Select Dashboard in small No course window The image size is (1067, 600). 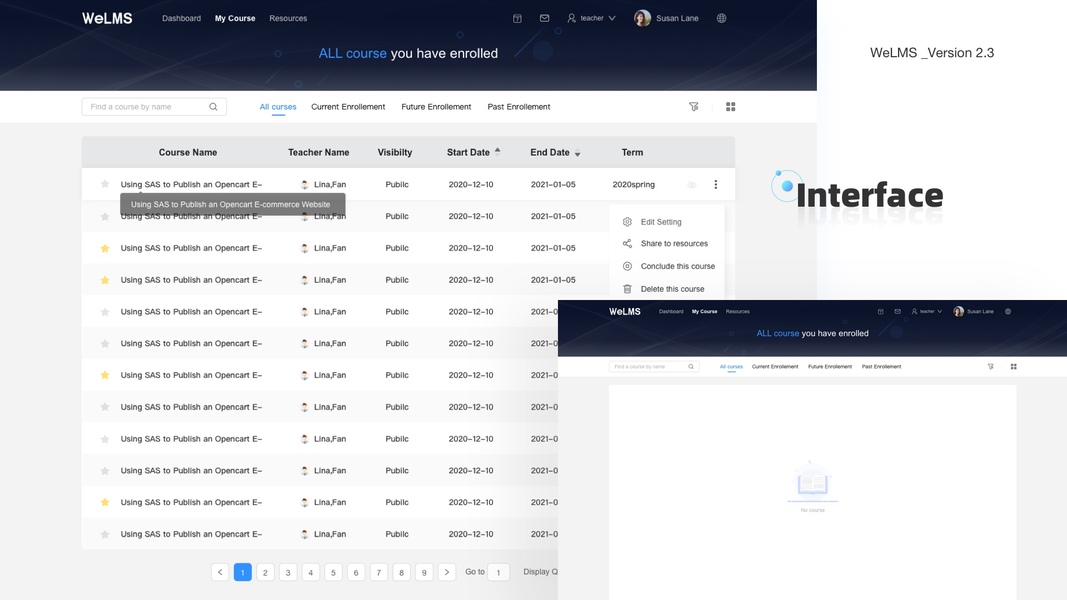pos(671,312)
